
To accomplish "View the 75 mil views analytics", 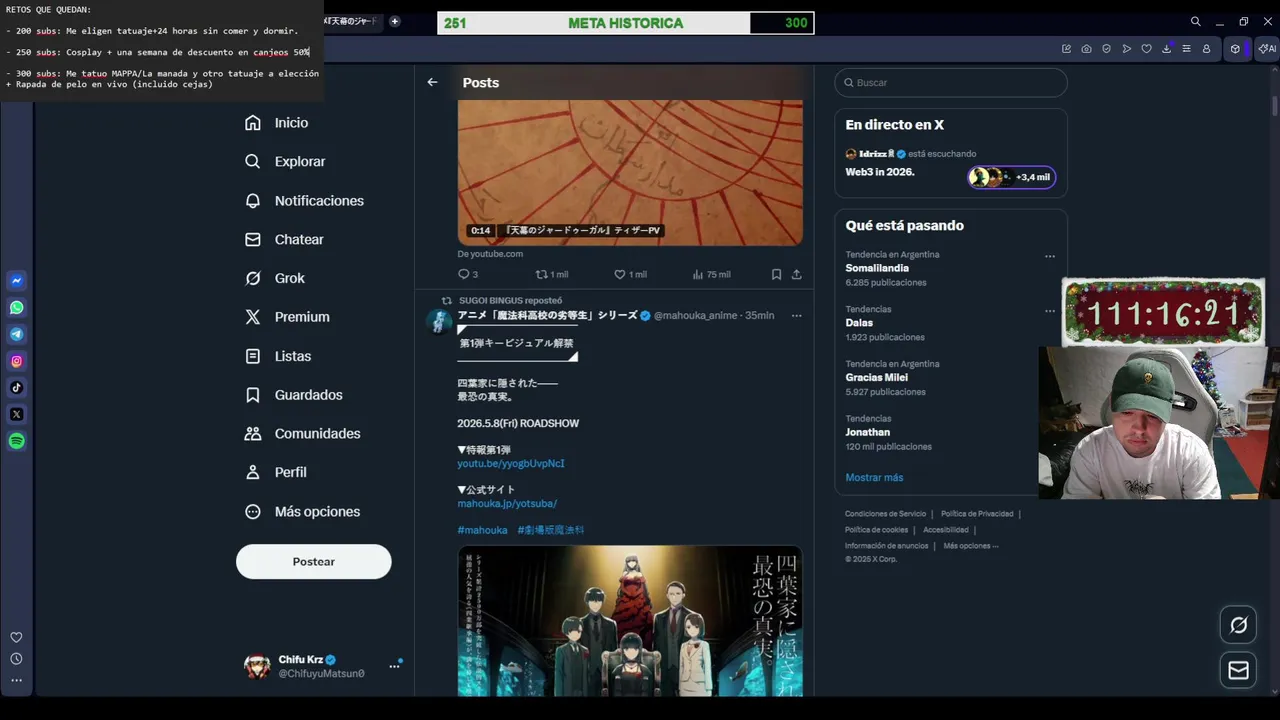I will pyautogui.click(x=711, y=274).
